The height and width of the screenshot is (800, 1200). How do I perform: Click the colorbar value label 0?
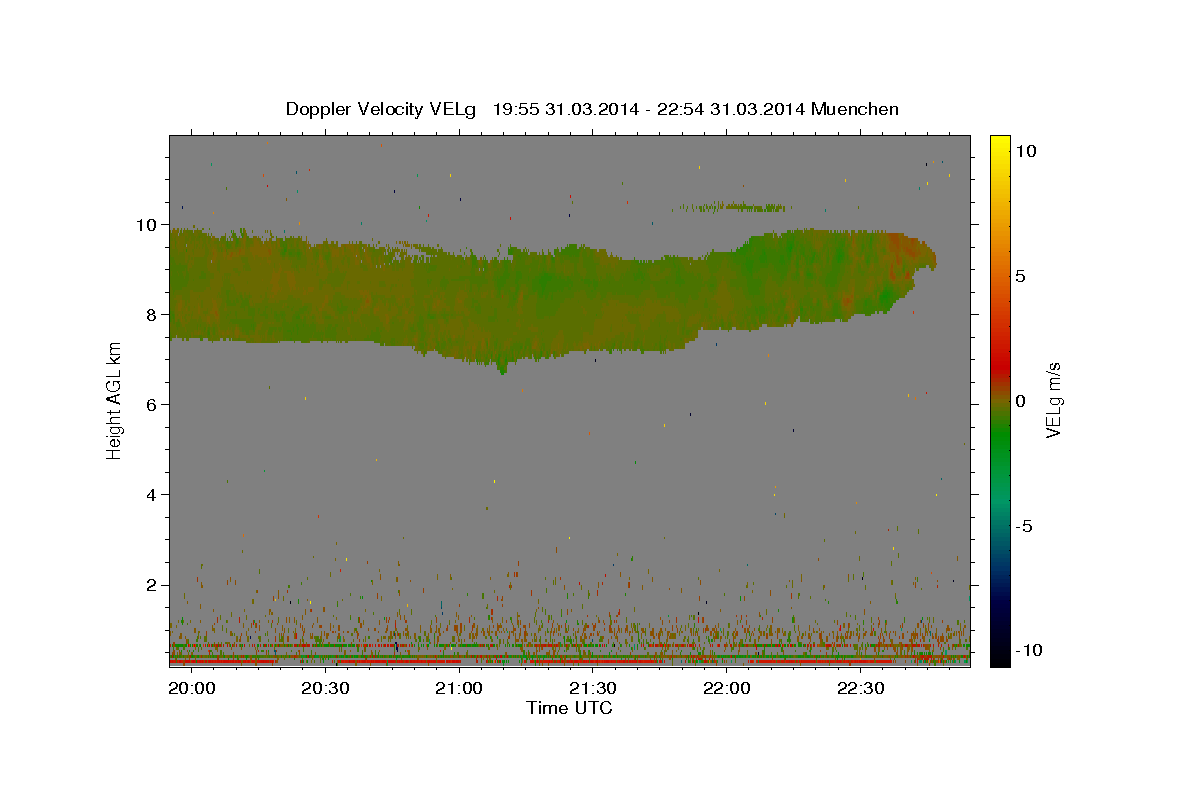[x=1020, y=401]
